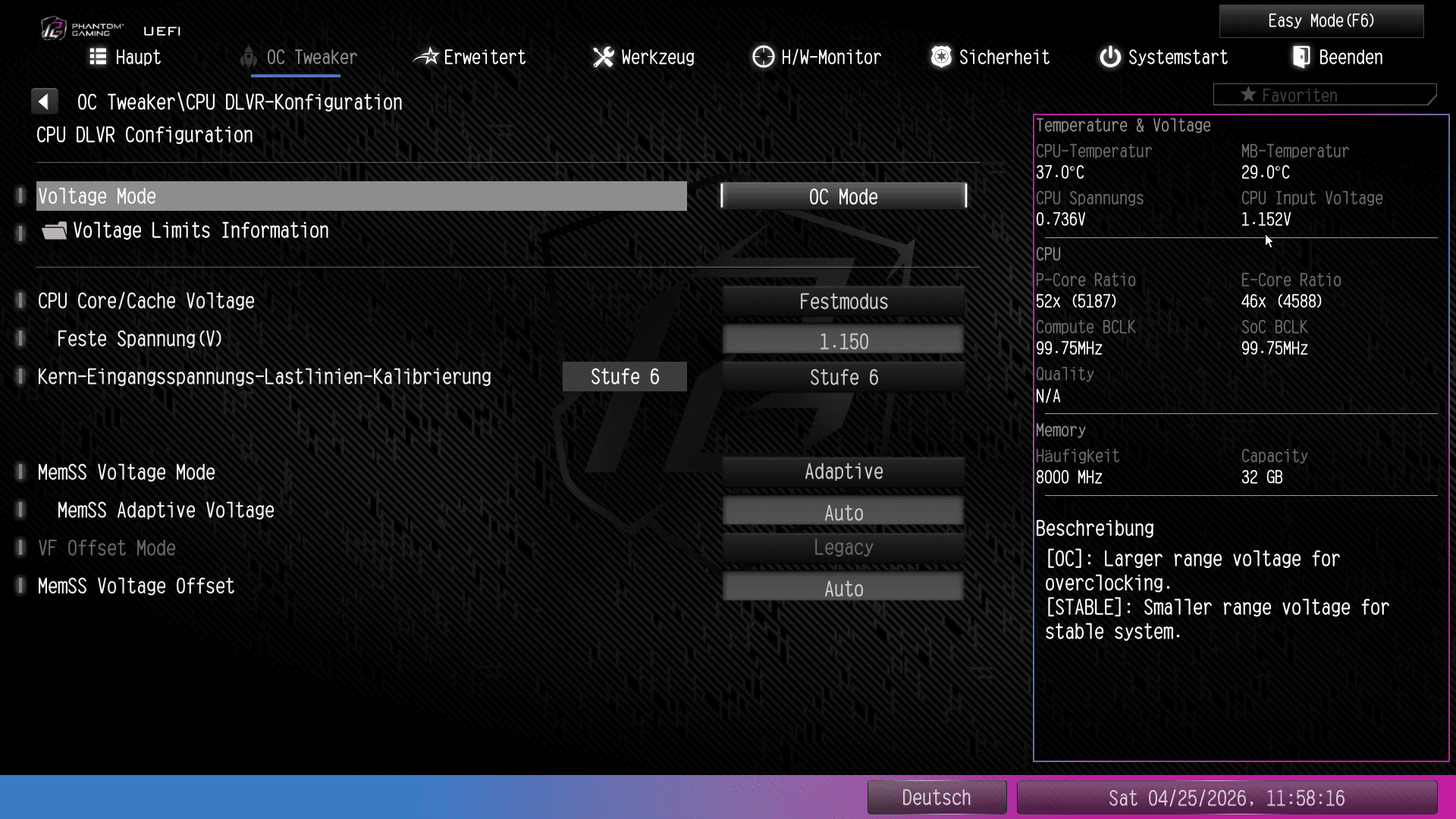Open the MemSS Voltage Mode Adaptive selector
Image resolution: width=1456 pixels, height=819 pixels.
point(843,472)
